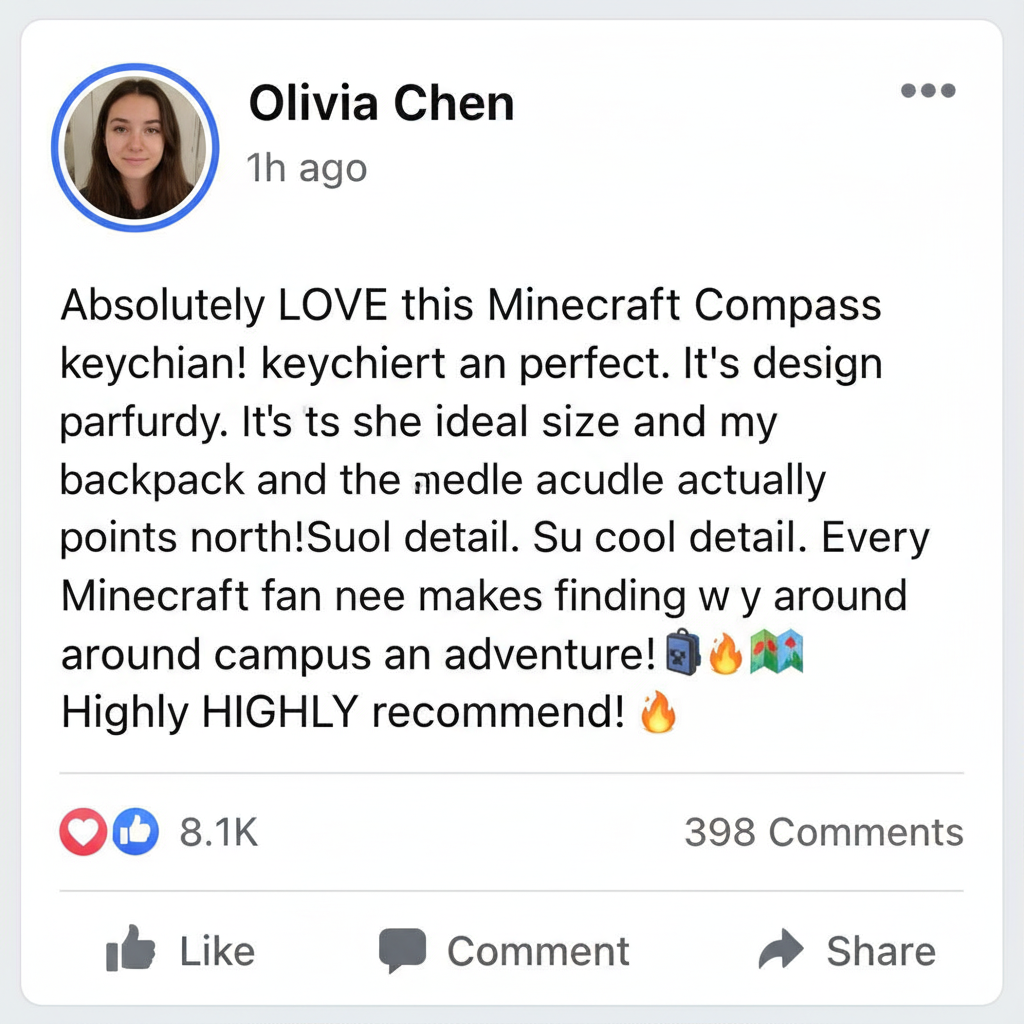Click the red heart reaction icon
1024x1024 pixels.
pyautogui.click(x=82, y=832)
